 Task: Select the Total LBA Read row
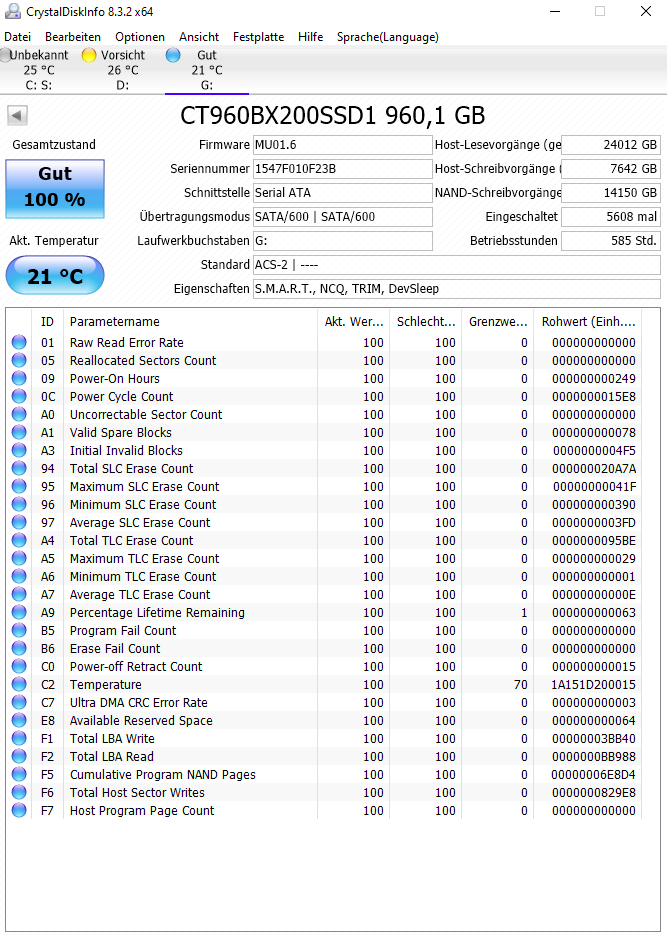pos(324,757)
